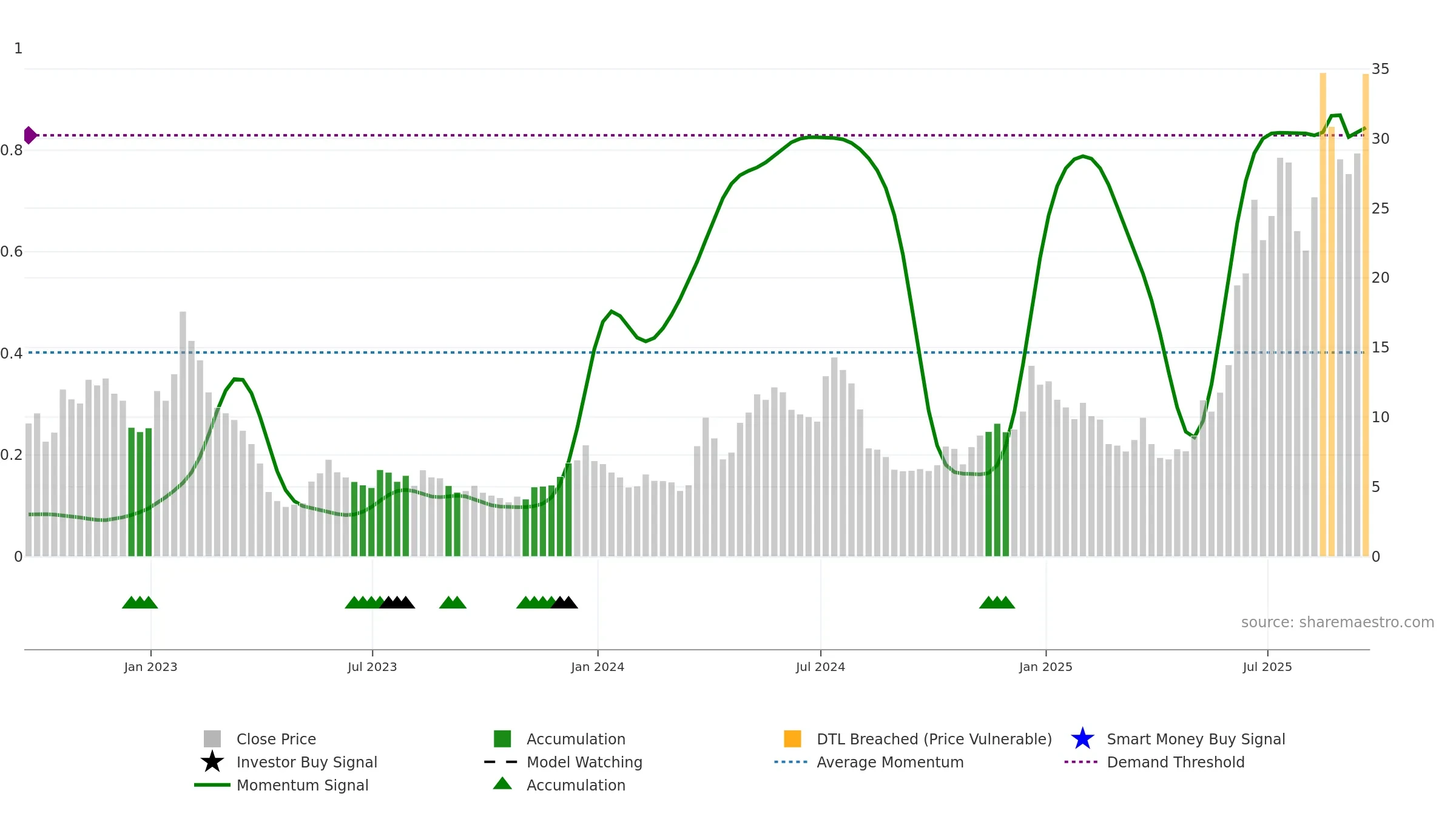The image size is (1456, 819).
Task: Toggle the Model Watching legend entry
Action: pyautogui.click(x=563, y=762)
